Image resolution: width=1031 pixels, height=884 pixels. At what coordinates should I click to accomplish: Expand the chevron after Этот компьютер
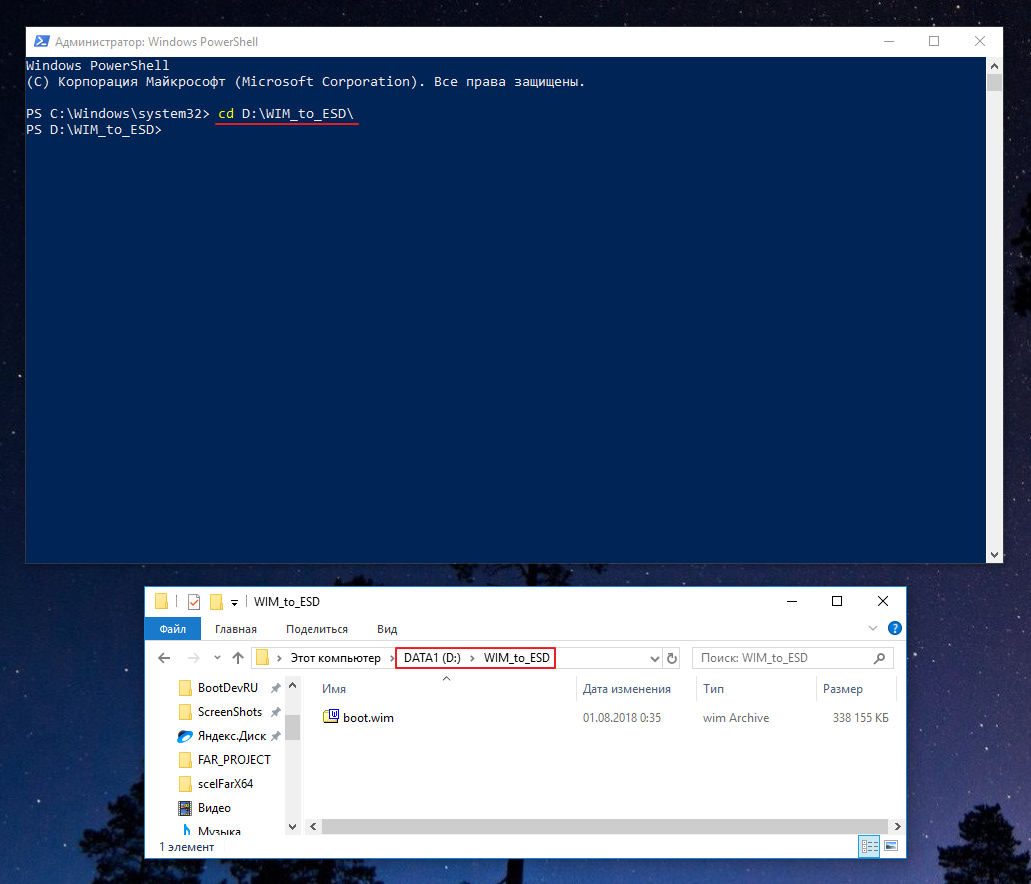point(392,658)
